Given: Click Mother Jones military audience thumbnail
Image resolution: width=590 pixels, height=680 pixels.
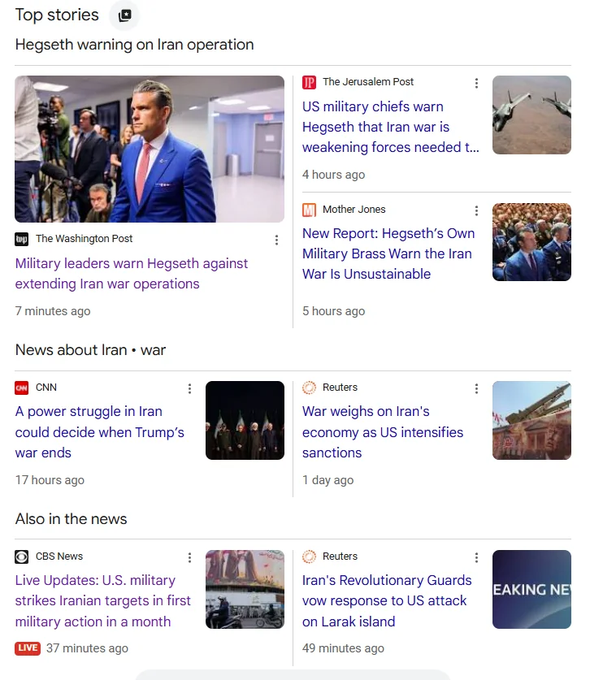Looking at the screenshot, I should pyautogui.click(x=531, y=242).
